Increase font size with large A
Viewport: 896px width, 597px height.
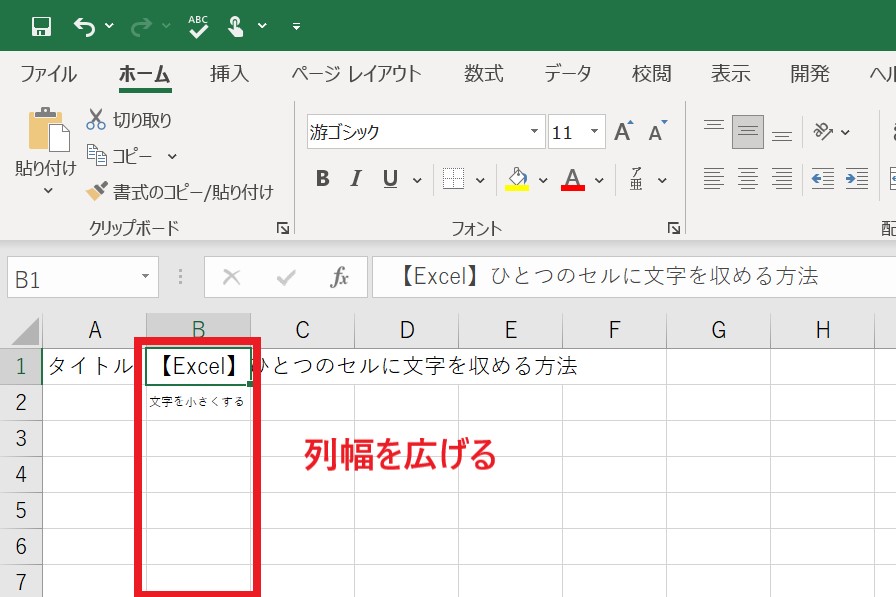[623, 131]
